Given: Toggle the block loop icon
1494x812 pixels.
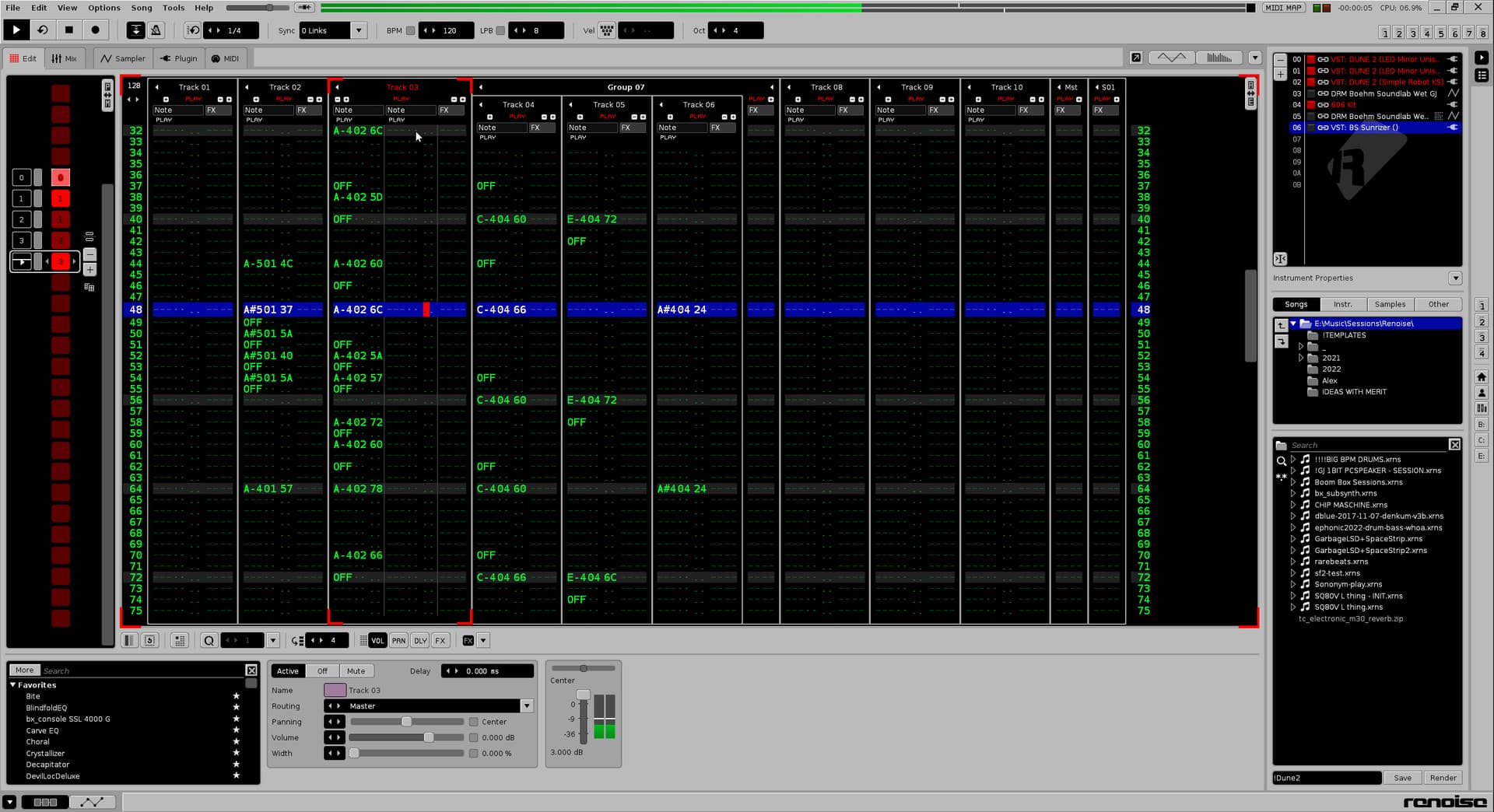Looking at the screenshot, I should pos(193,30).
